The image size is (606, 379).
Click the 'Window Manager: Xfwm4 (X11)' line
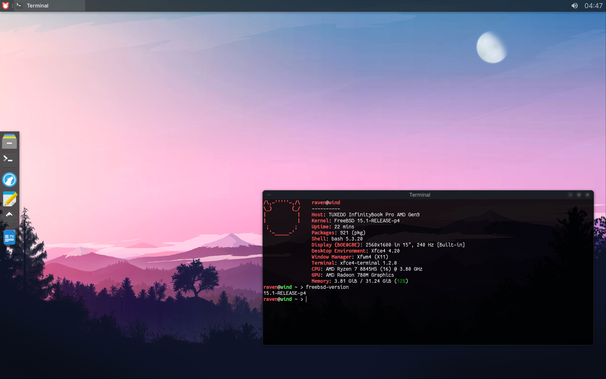coord(350,257)
